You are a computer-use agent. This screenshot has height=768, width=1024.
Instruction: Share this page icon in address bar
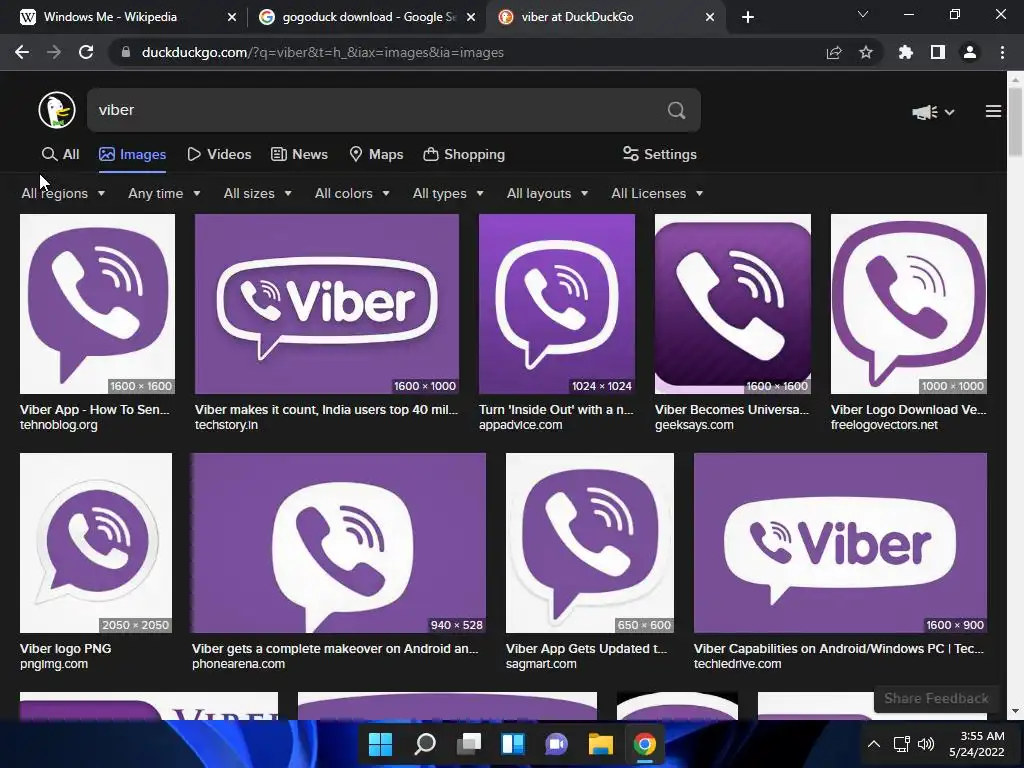coord(834,52)
